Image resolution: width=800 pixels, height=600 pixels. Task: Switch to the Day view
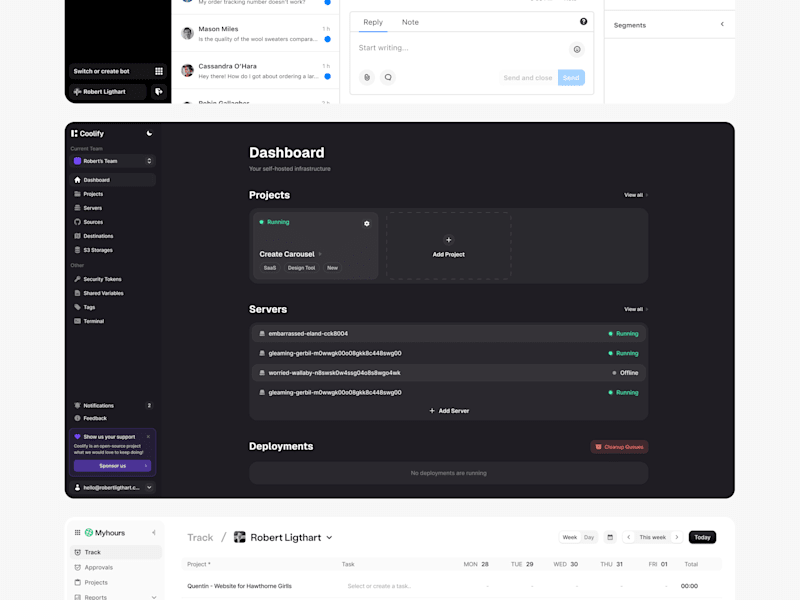589,537
